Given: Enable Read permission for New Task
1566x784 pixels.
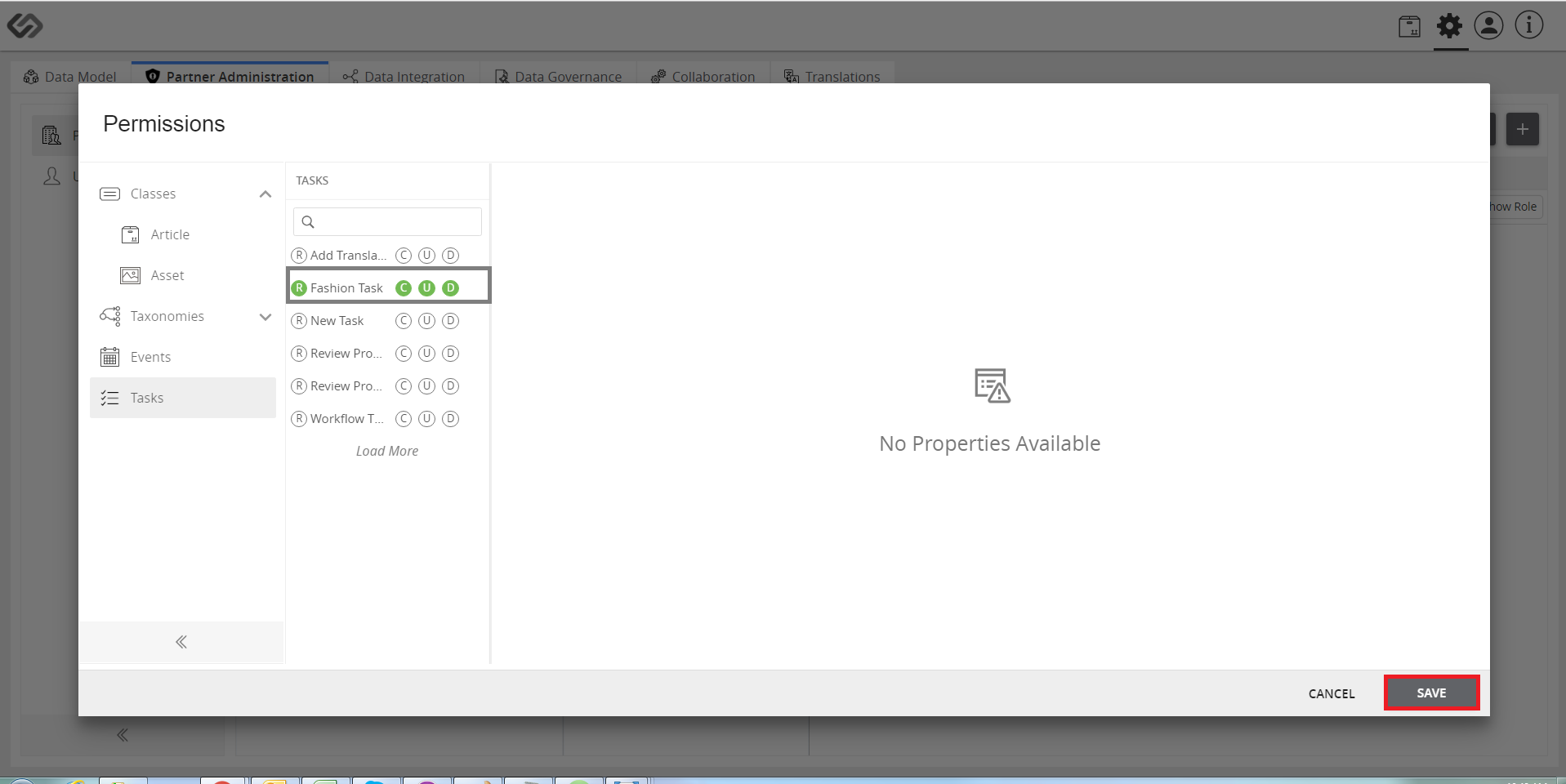Looking at the screenshot, I should pos(299,321).
